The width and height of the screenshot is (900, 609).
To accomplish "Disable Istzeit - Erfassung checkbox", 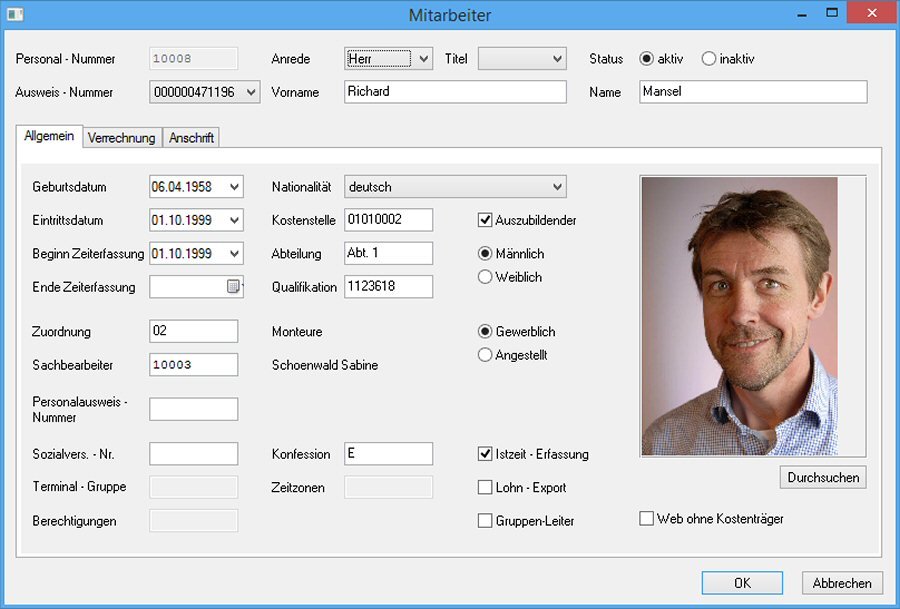I will [x=486, y=454].
